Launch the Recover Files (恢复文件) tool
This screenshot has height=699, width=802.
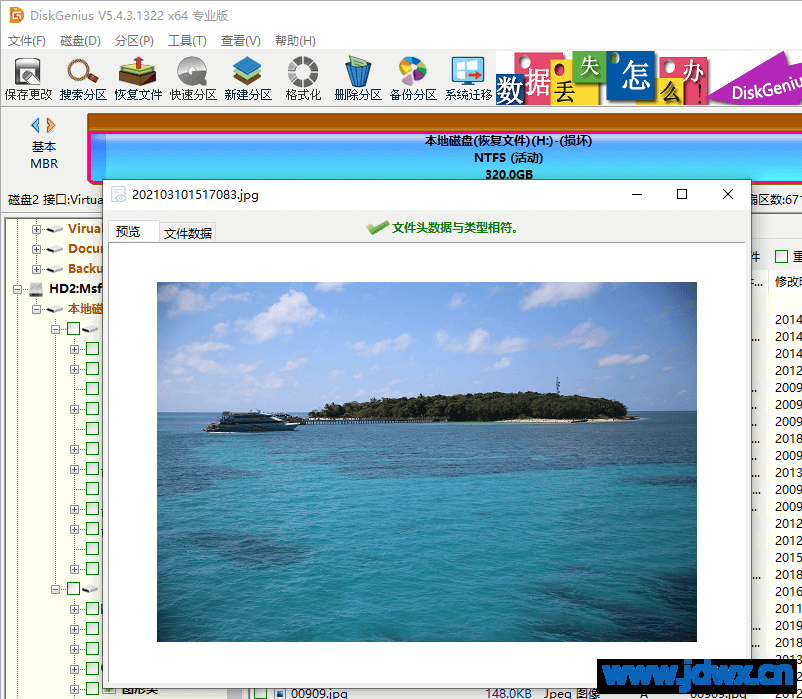138,79
